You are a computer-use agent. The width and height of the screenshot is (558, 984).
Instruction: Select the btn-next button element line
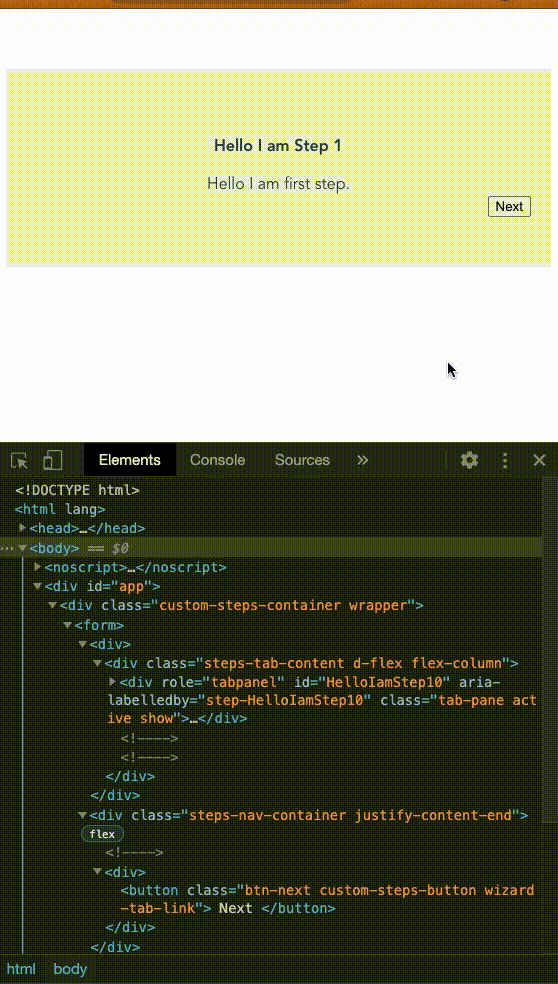[x=328, y=899]
